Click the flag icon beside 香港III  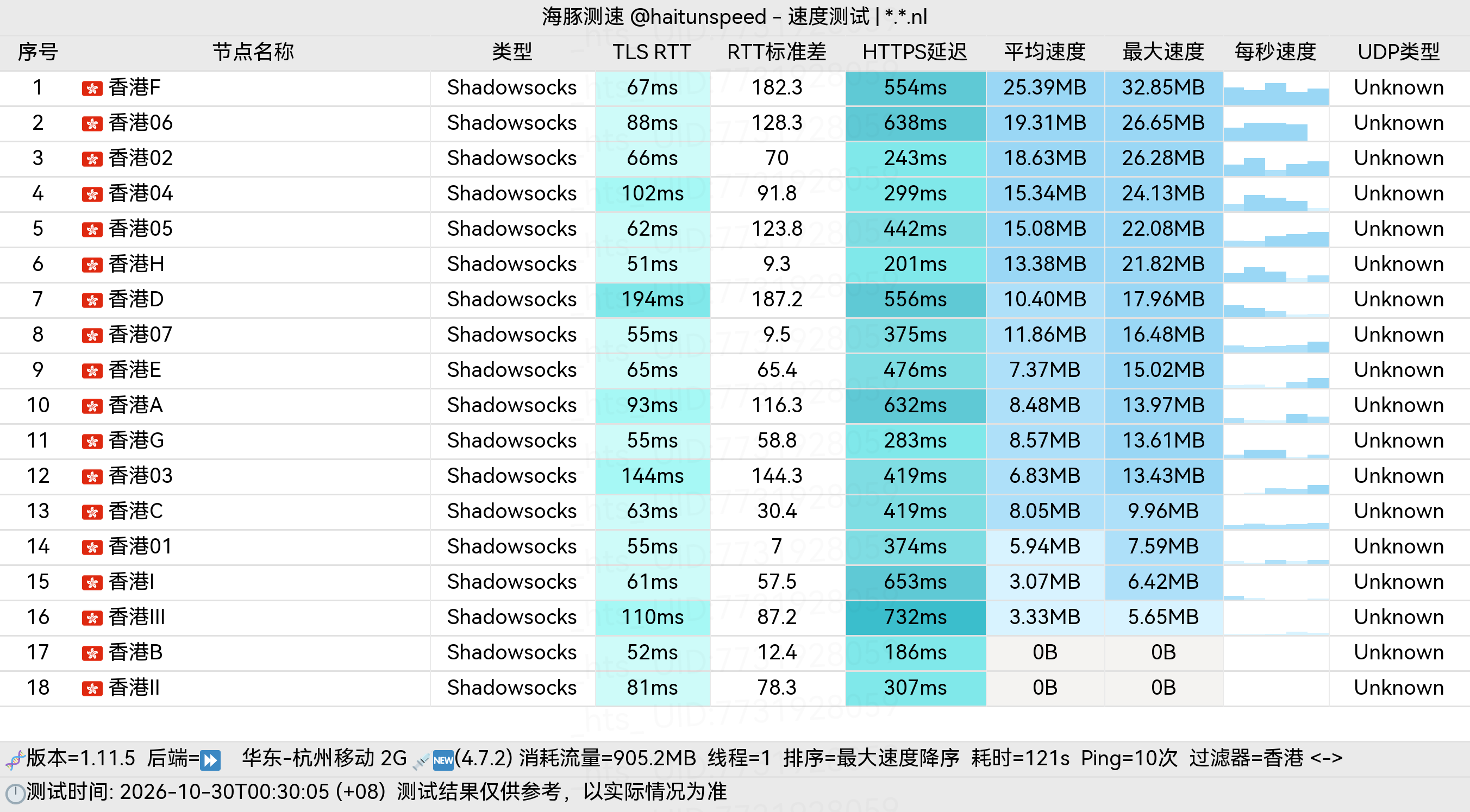coord(92,619)
